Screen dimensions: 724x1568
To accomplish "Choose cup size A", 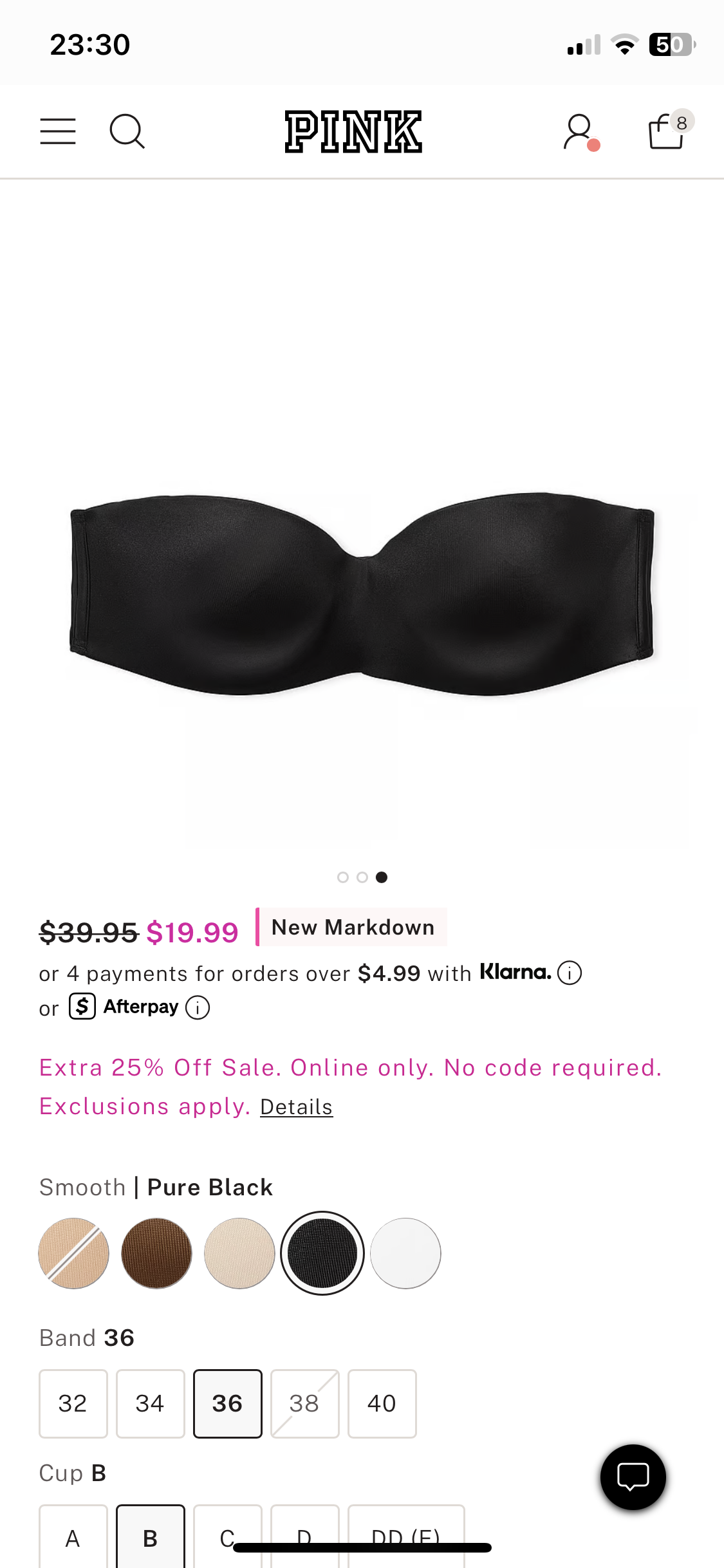I will pyautogui.click(x=73, y=1536).
